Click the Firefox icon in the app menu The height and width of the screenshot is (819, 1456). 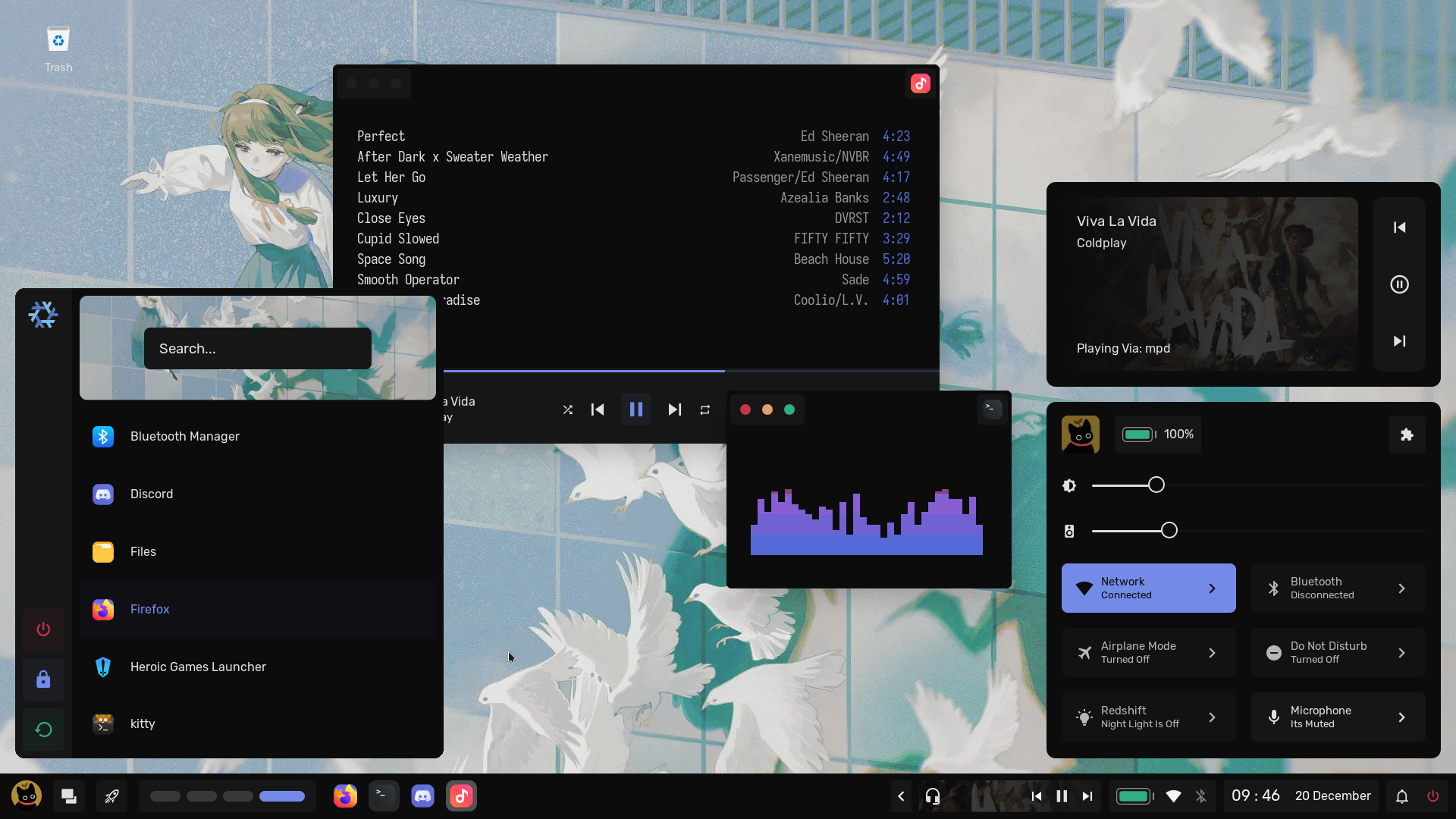[102, 609]
